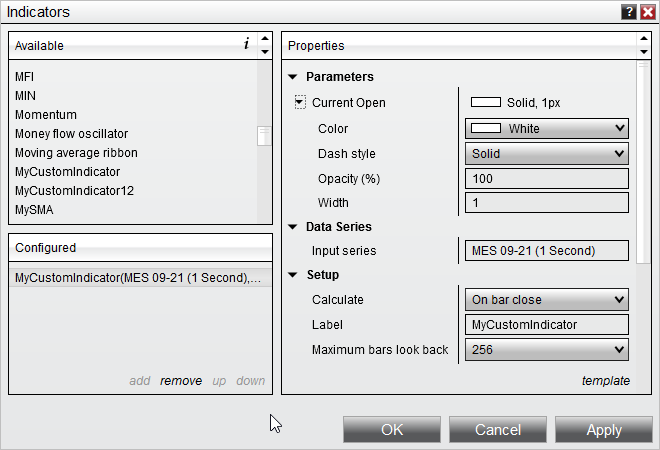
Task: Select MySMA in the Available indicators
Action: point(34,210)
